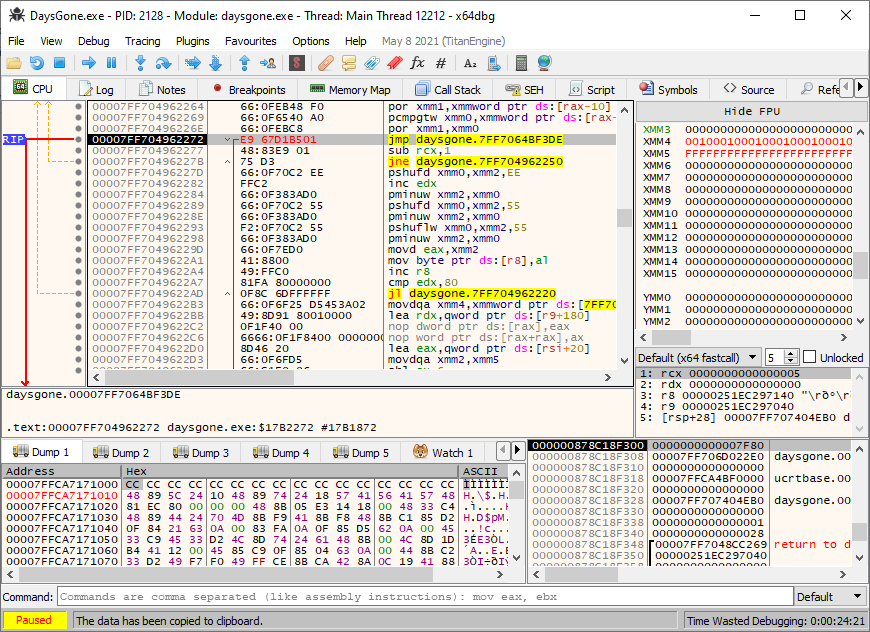
Task: Click the argument count spinner arrows
Action: tap(791, 357)
